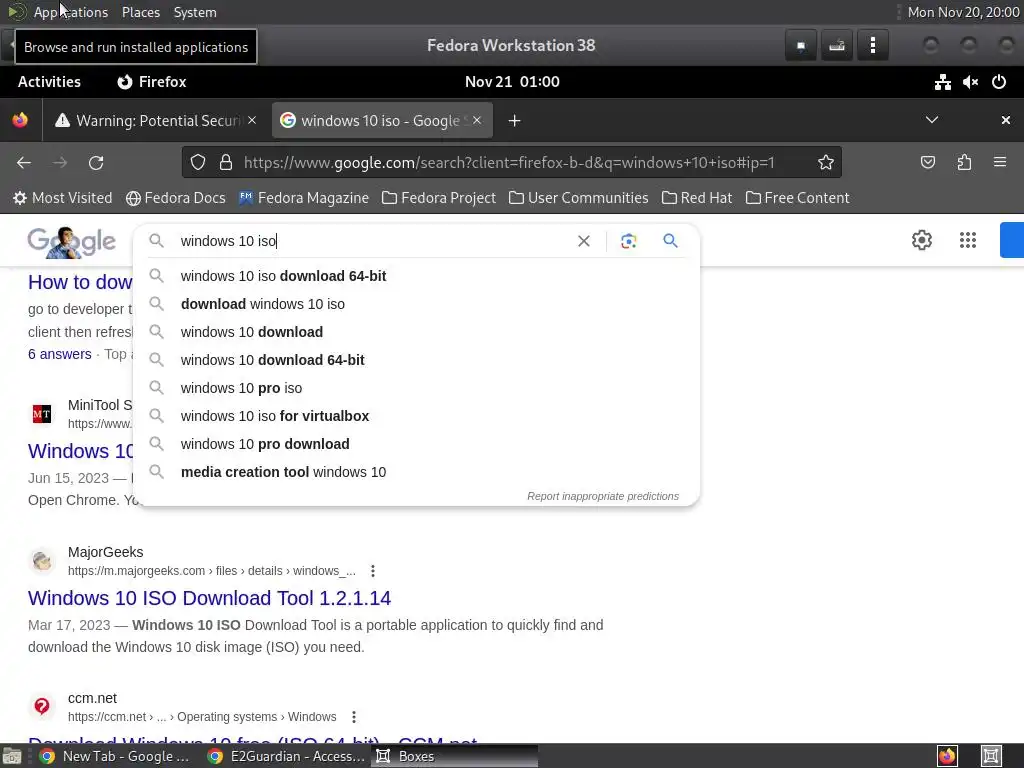Open the Fedora Project bookmarks folder

point(439,198)
